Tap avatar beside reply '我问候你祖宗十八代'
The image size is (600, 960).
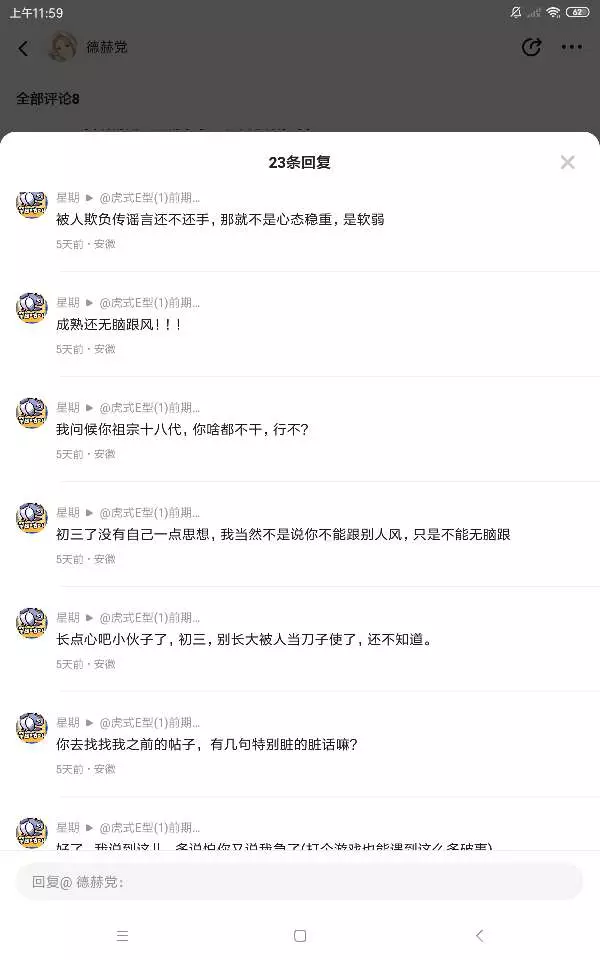pyautogui.click(x=32, y=413)
